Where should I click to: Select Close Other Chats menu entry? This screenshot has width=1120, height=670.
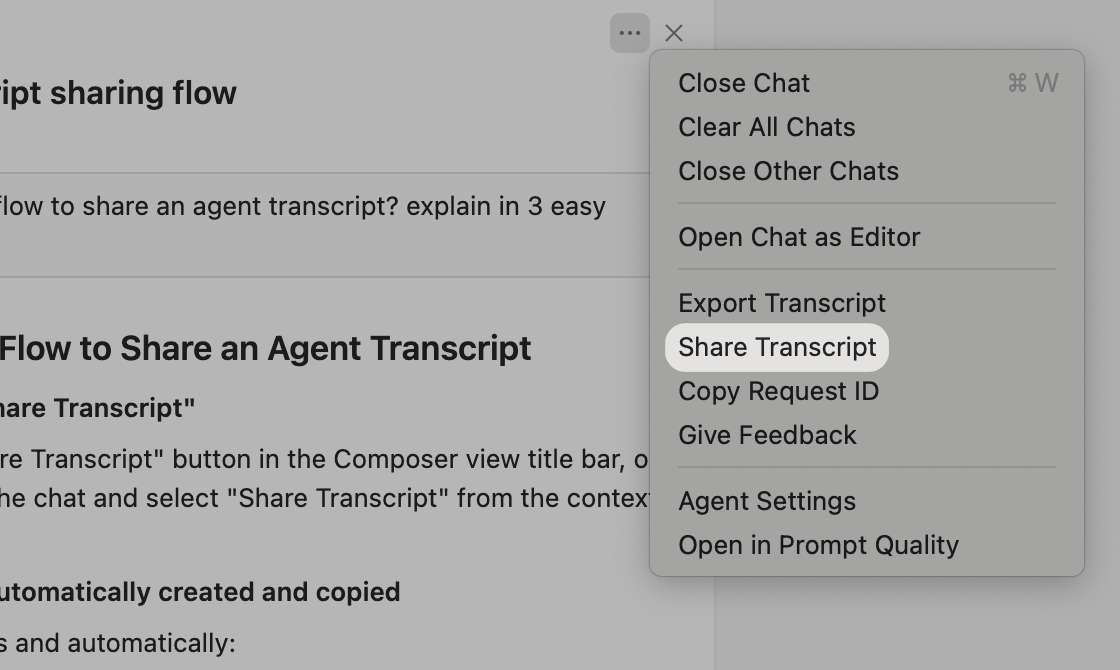click(x=788, y=171)
